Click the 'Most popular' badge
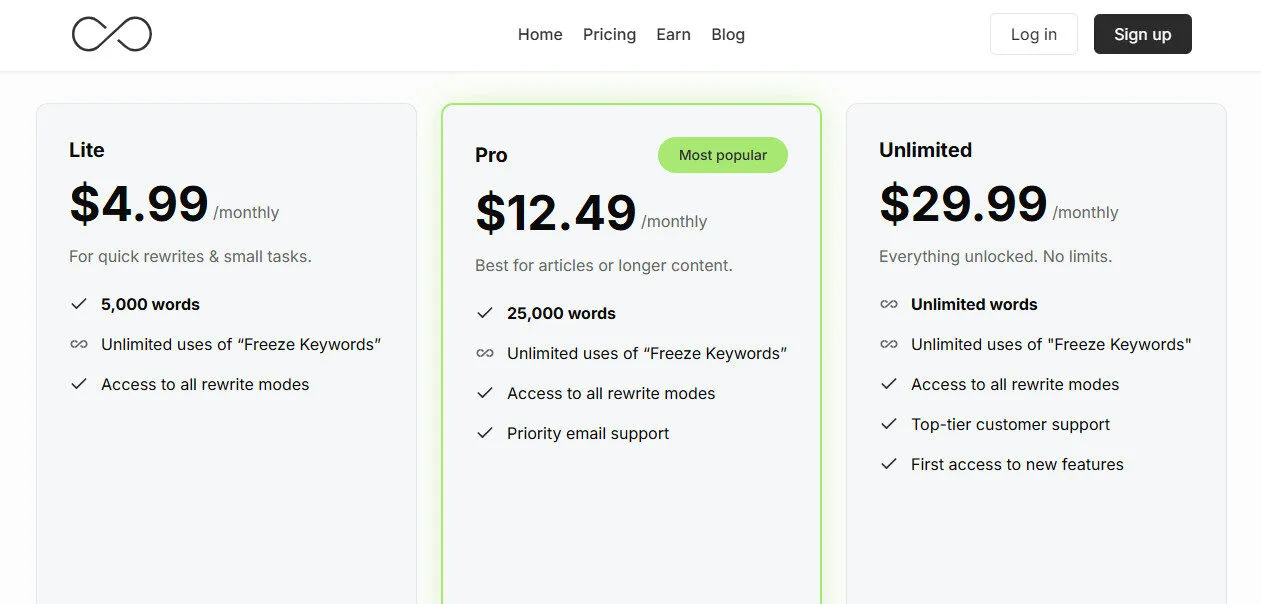The width and height of the screenshot is (1261, 604). tap(722, 155)
